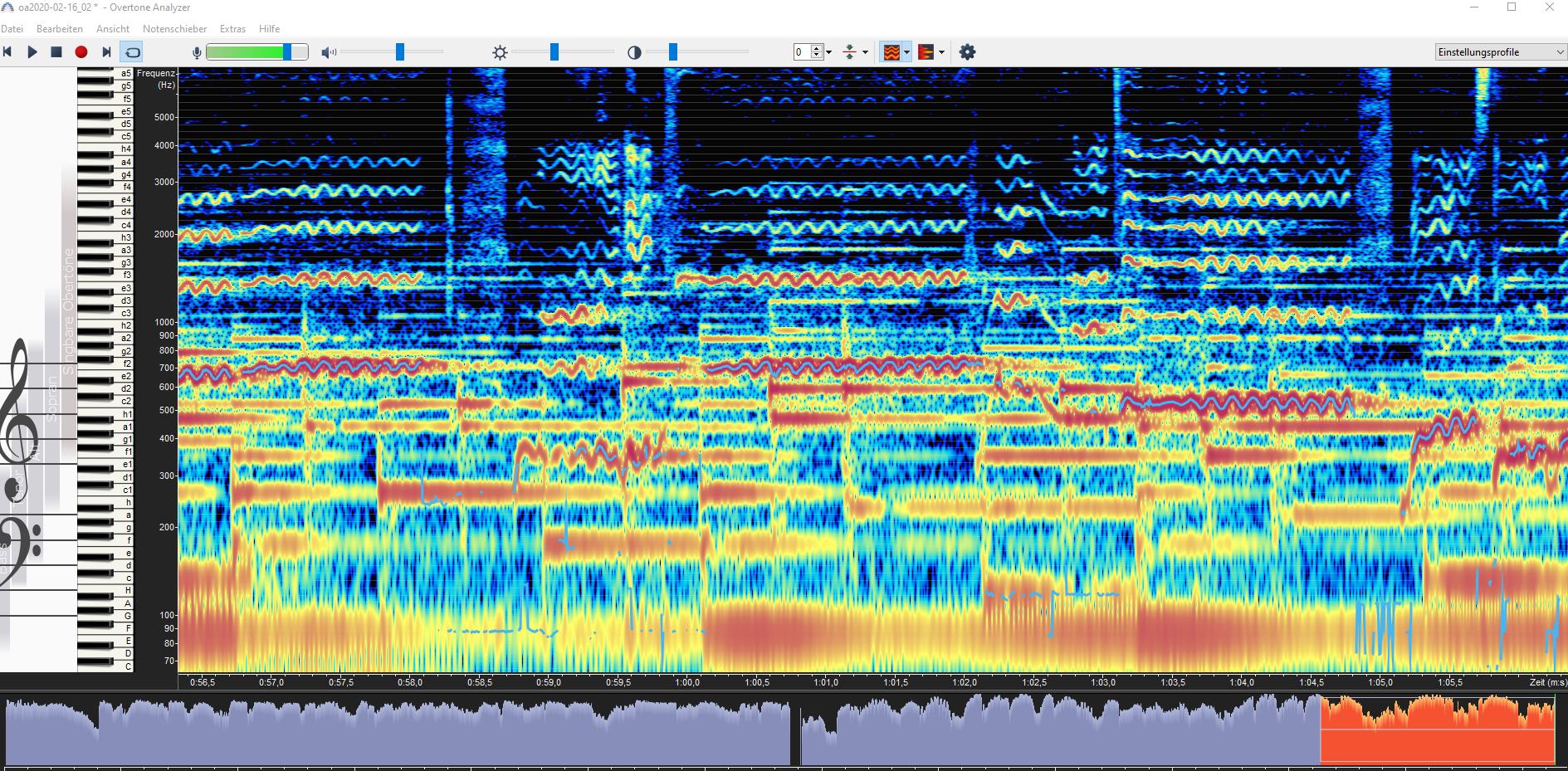Skip to the end of the recording
Screen dimensions: 1568x771
click(x=106, y=52)
